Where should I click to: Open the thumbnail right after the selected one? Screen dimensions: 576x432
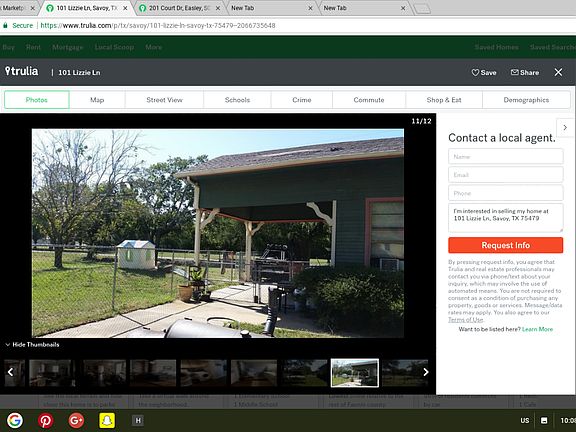tap(404, 372)
